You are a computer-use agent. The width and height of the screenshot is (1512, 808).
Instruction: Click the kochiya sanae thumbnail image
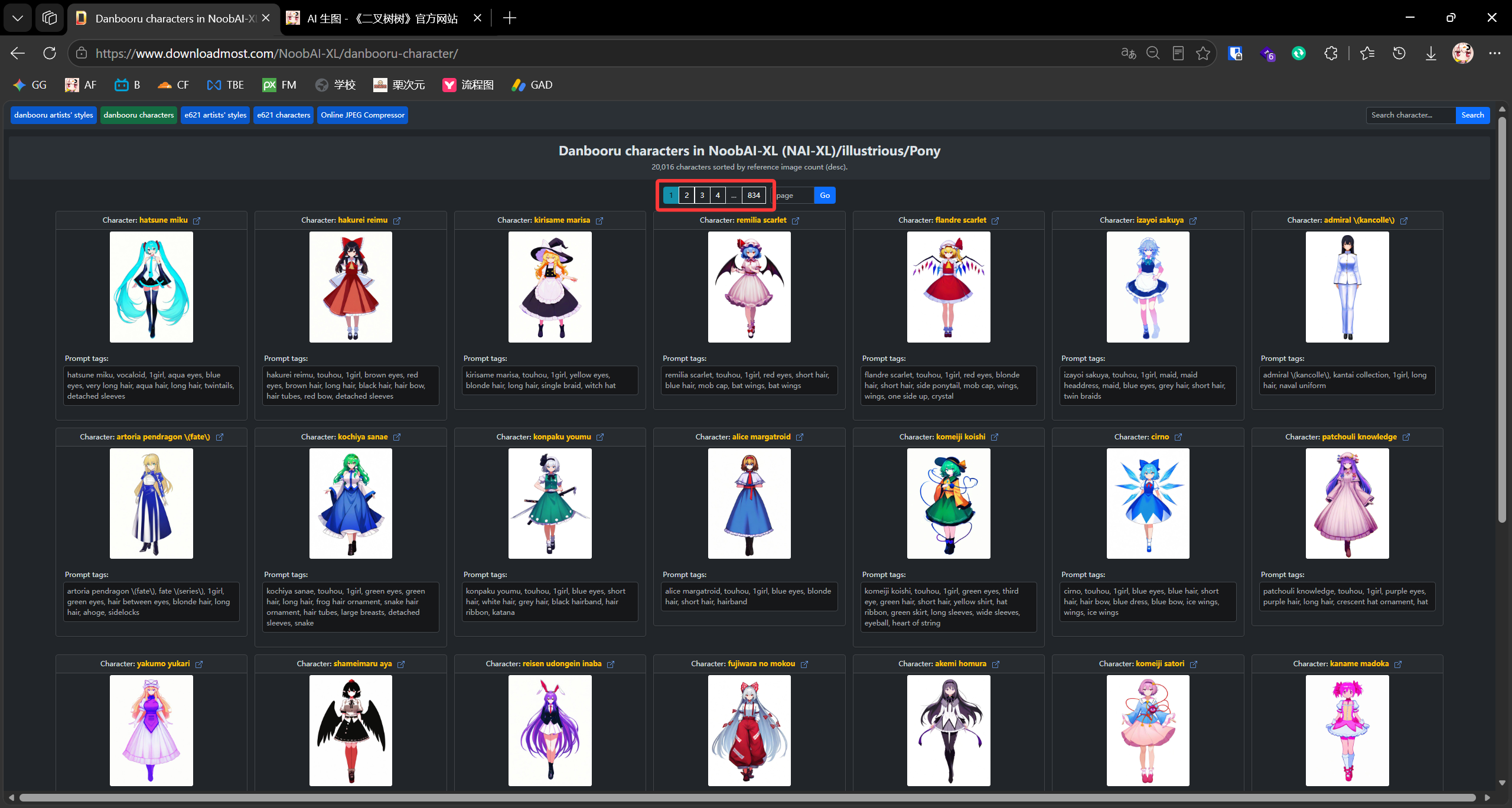351,503
